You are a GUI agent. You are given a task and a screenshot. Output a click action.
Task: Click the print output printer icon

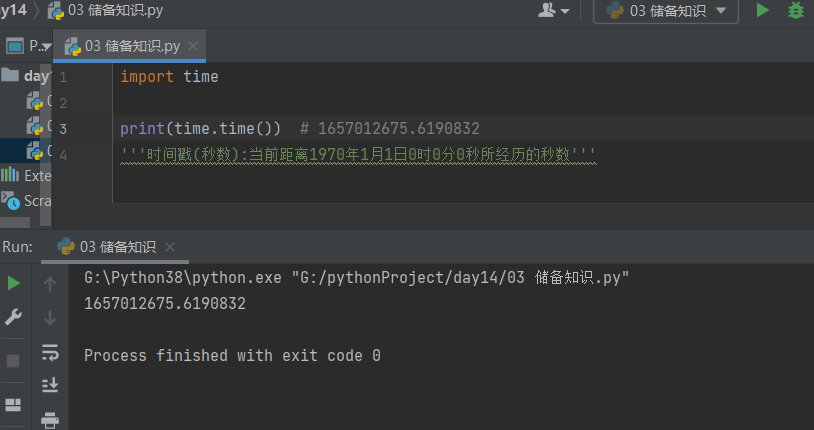[x=50, y=420]
